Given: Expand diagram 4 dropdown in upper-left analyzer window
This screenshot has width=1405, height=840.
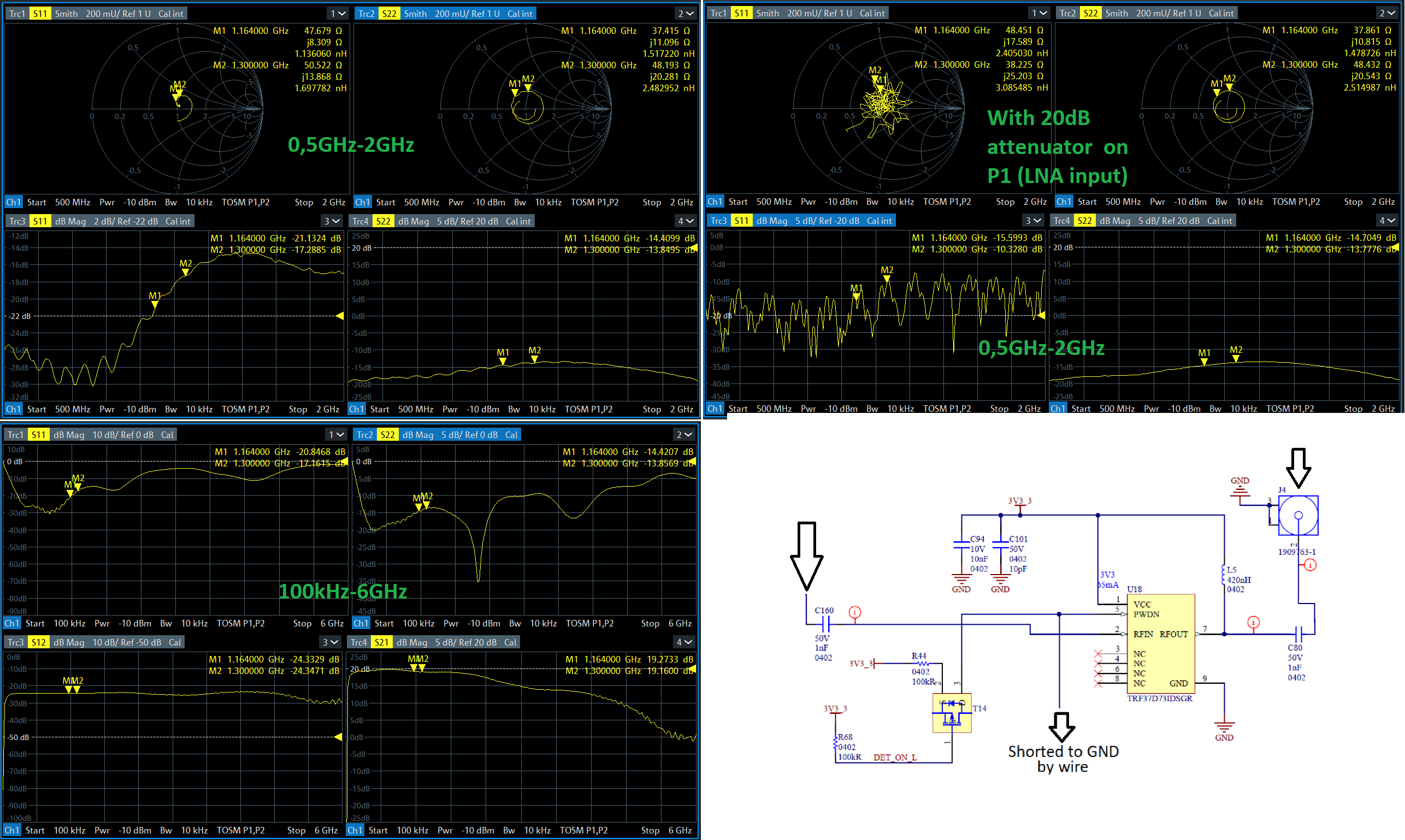Looking at the screenshot, I should pyautogui.click(x=687, y=221).
